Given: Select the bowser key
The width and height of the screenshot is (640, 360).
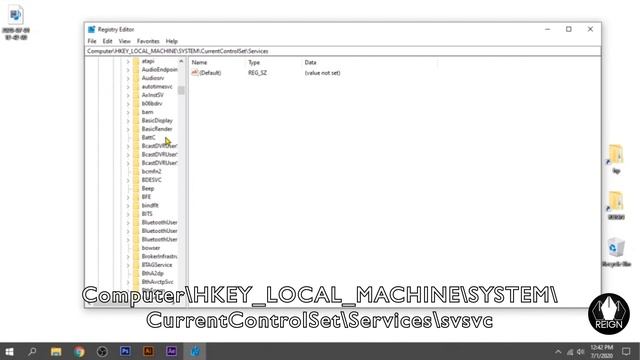Looking at the screenshot, I should pos(151,248).
